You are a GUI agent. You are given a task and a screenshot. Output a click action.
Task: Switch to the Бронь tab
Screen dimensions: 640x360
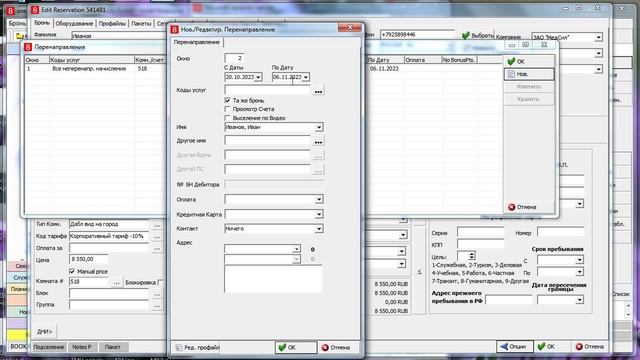[x=42, y=23]
